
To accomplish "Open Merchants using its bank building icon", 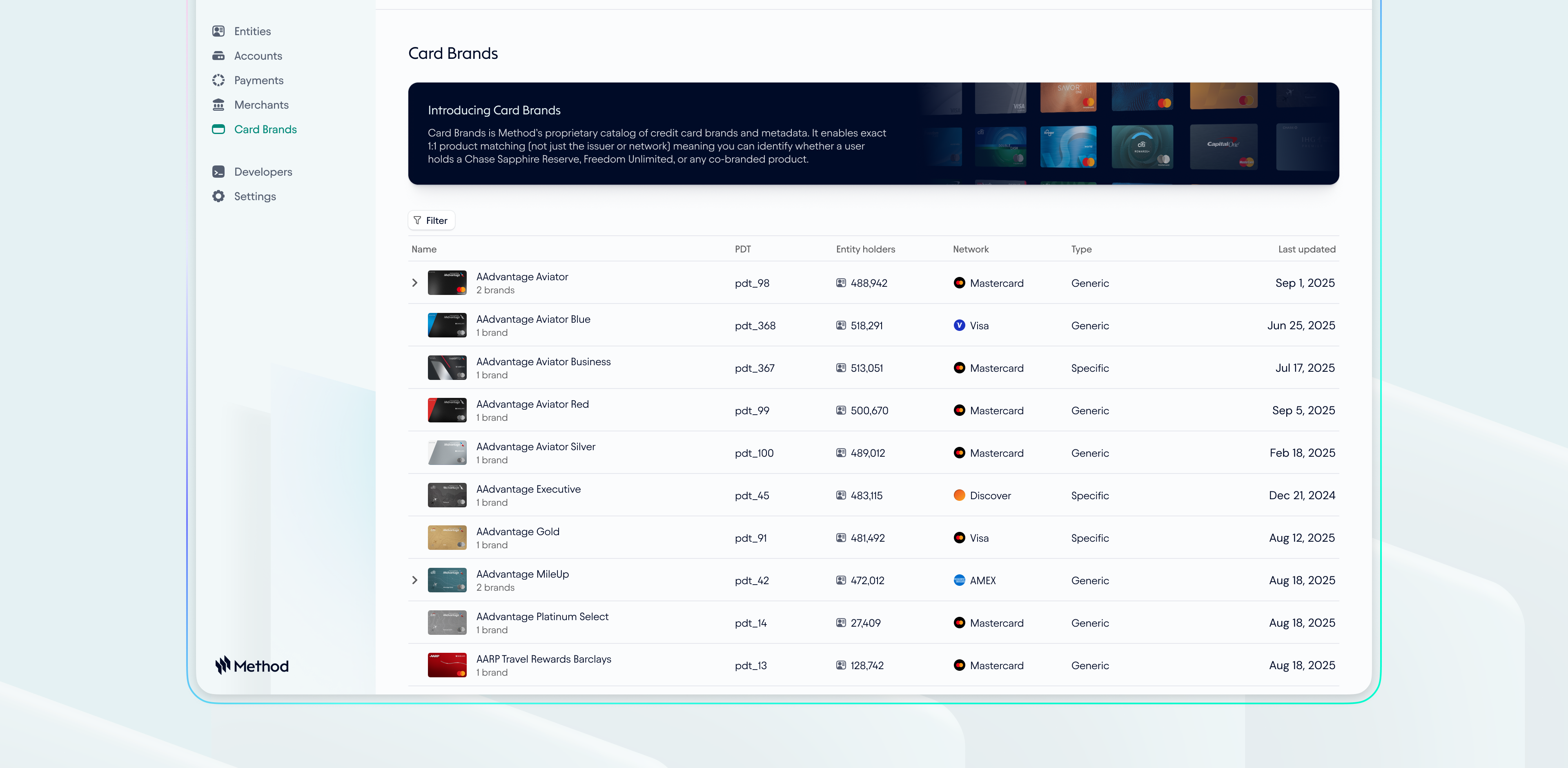I will click(218, 105).
